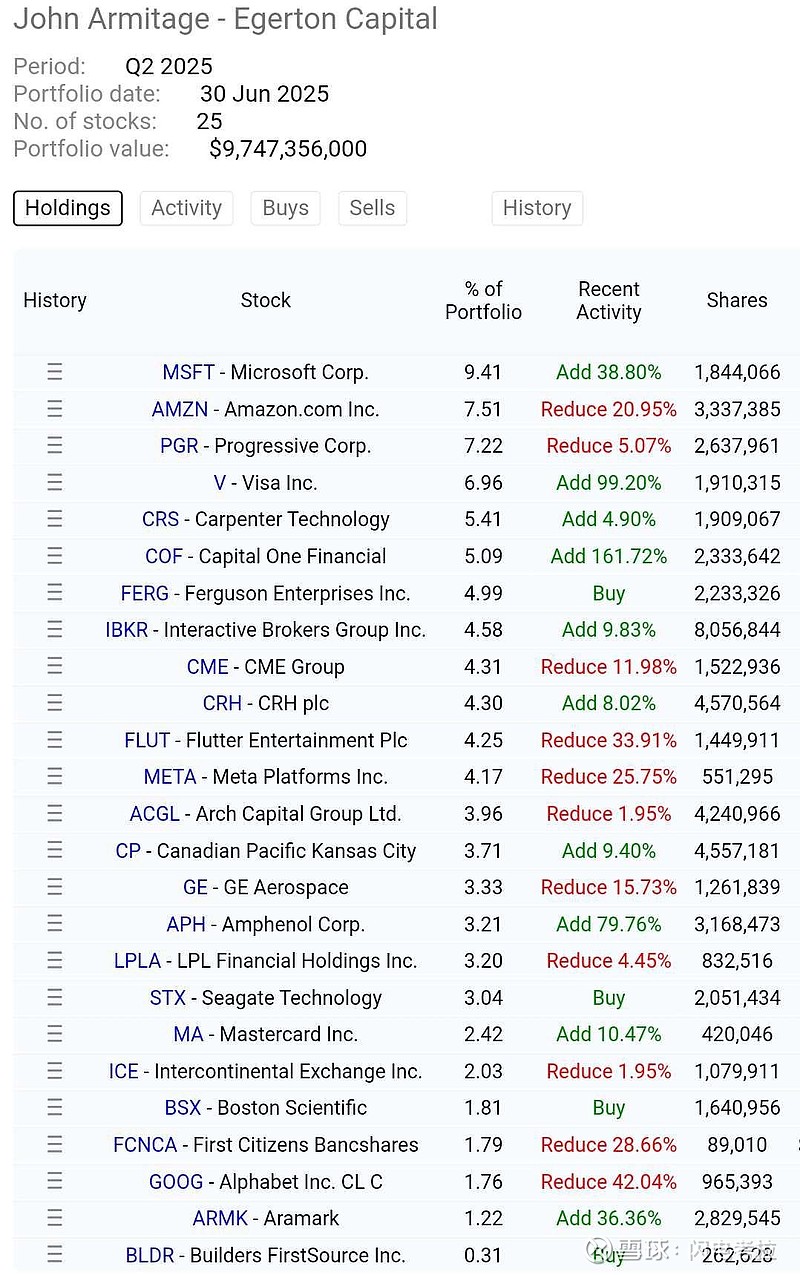Open history icon for Visa Inc. row
The height and width of the screenshot is (1275, 800).
coord(55,483)
